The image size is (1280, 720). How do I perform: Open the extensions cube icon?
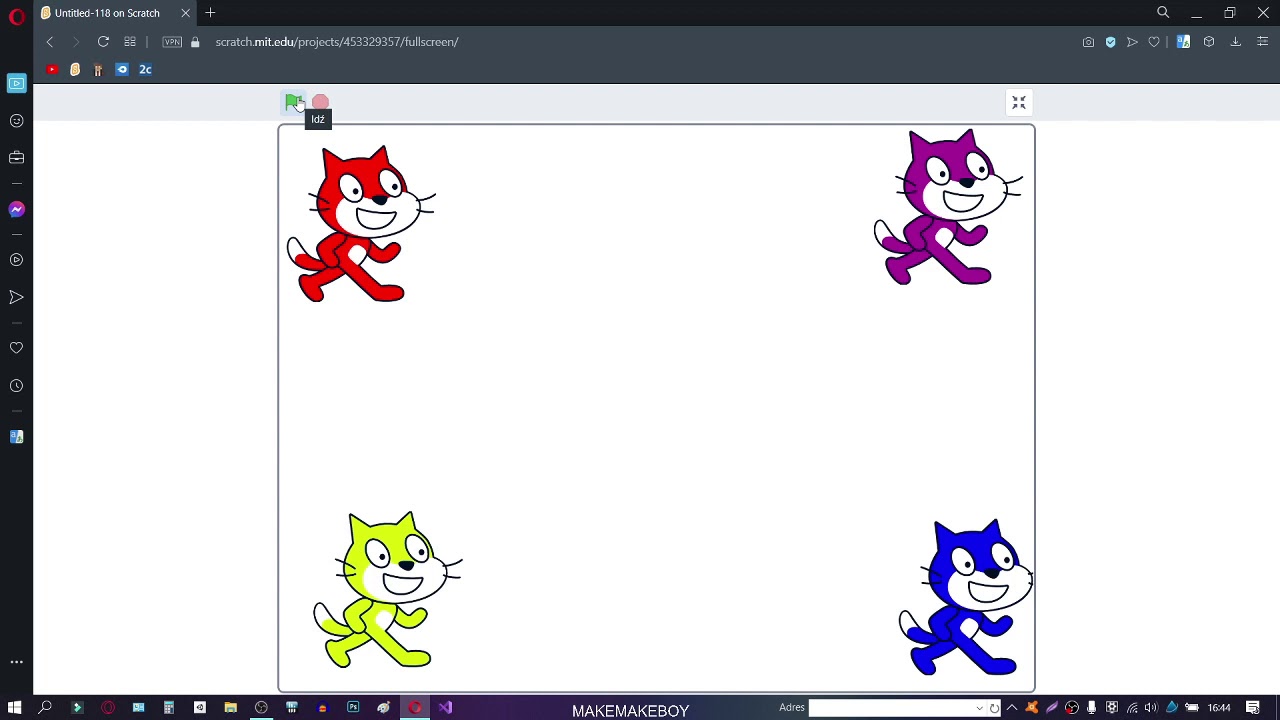(x=1209, y=42)
